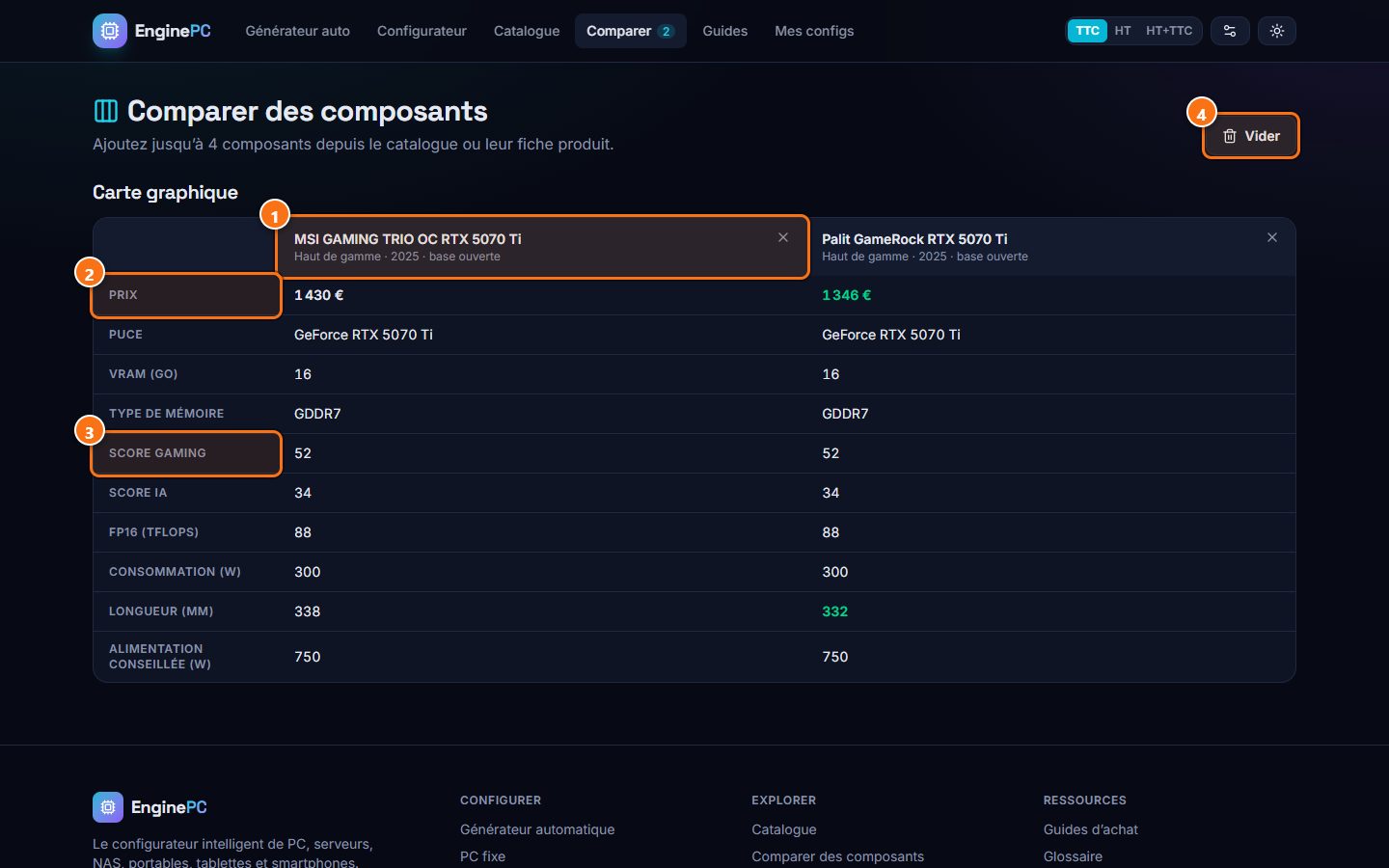This screenshot has height=868, width=1389.
Task: Switch price display to TTC
Action: (x=1087, y=31)
